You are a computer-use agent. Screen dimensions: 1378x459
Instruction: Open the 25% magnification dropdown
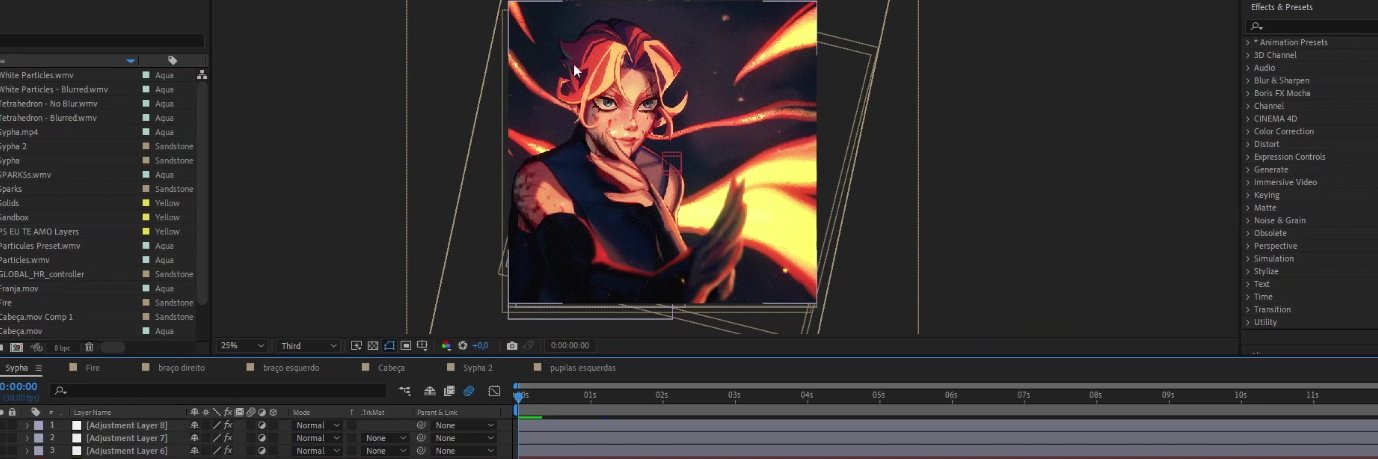tap(243, 345)
